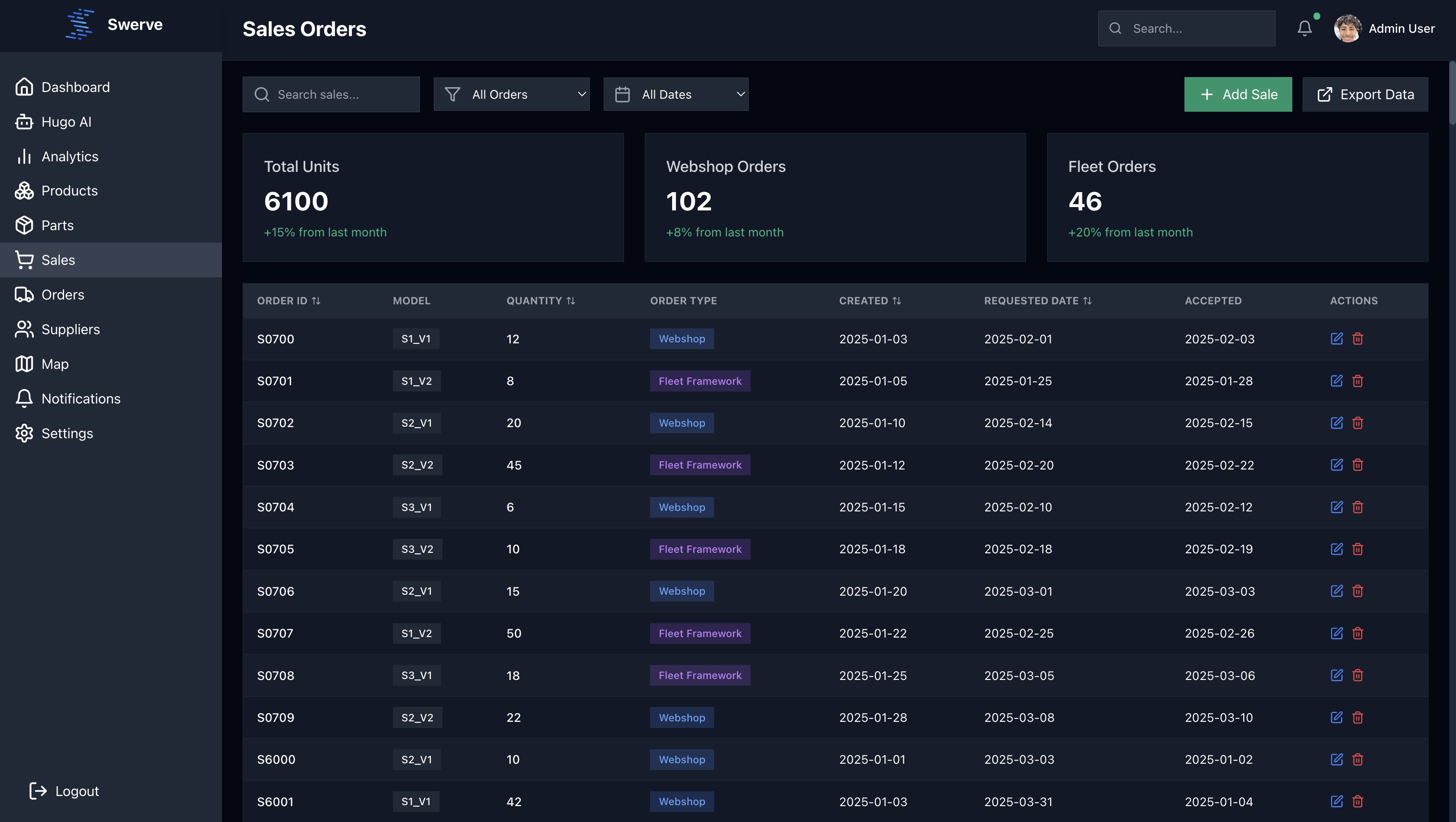Viewport: 1456px width, 822px height.
Task: Go to Hugo AI in sidebar
Action: (x=66, y=122)
